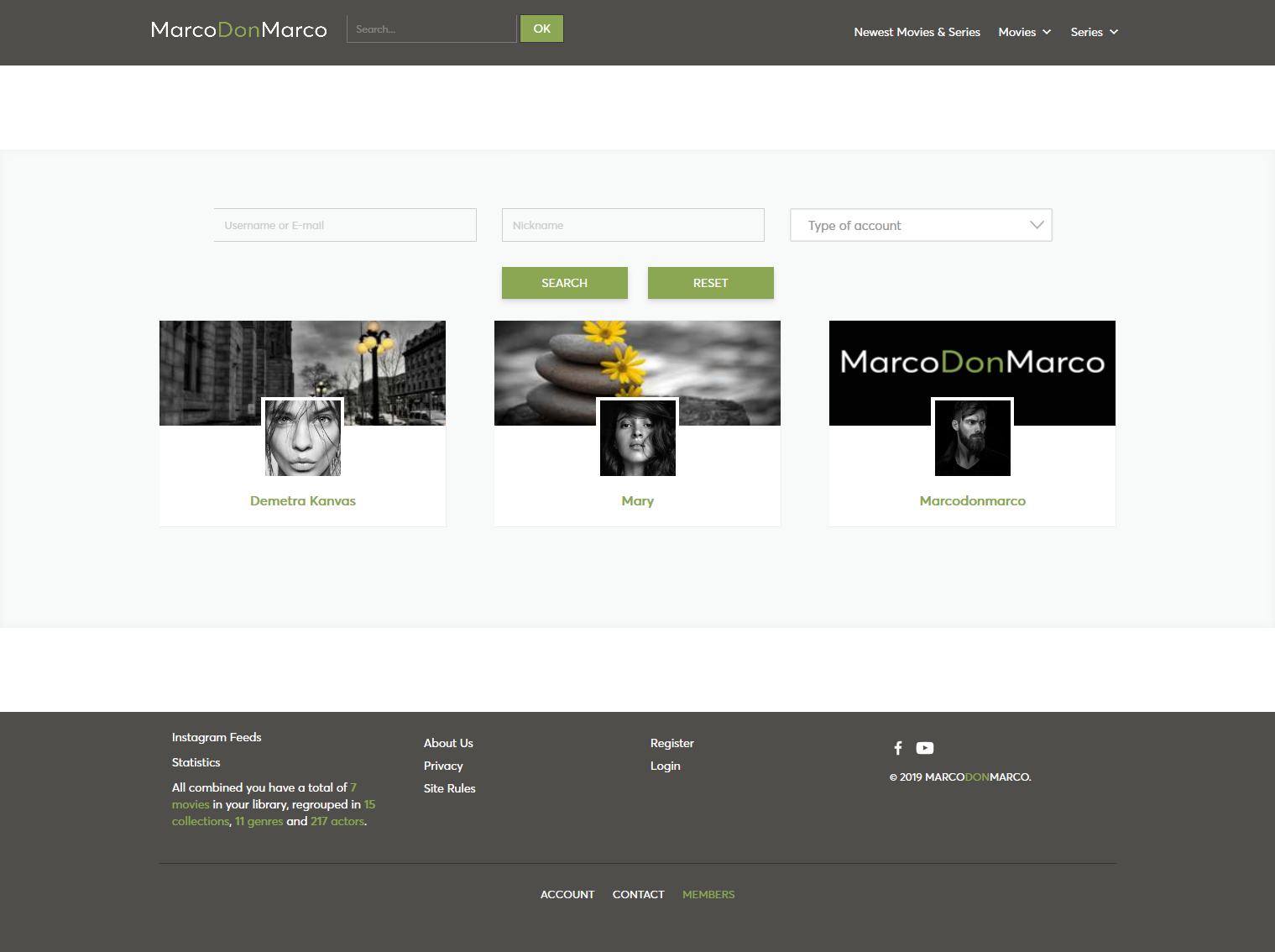Open the Privacy footer link
Image resolution: width=1275 pixels, height=952 pixels.
tap(443, 766)
